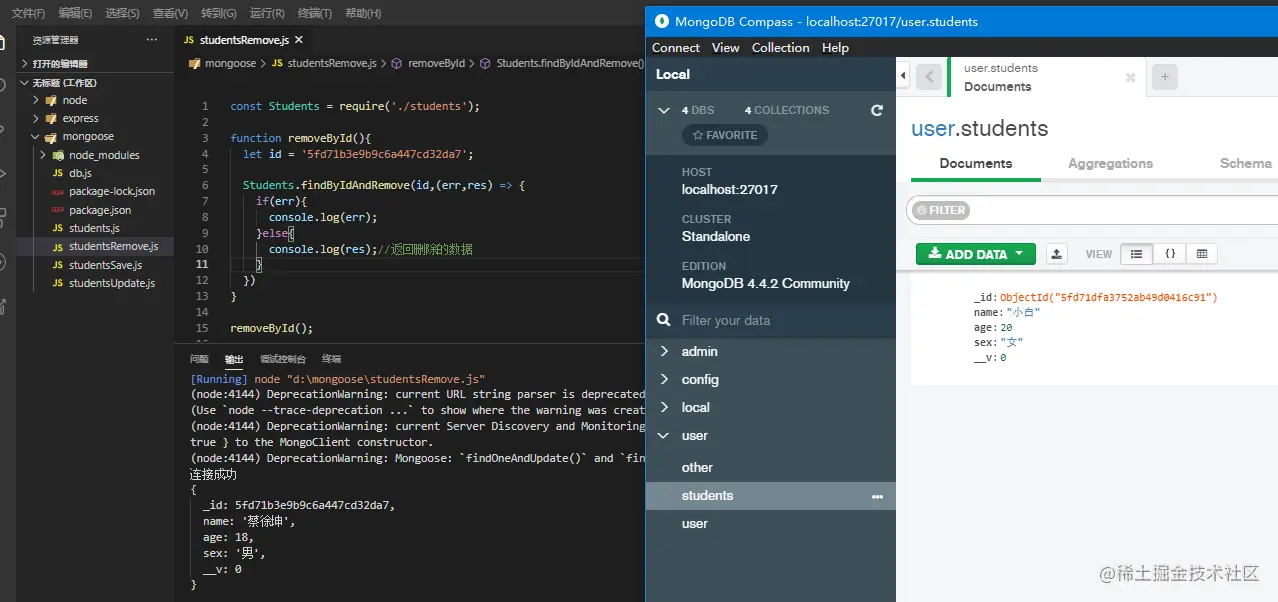Open the 运行(R) menu
The width and height of the screenshot is (1278, 602).
tap(267, 13)
